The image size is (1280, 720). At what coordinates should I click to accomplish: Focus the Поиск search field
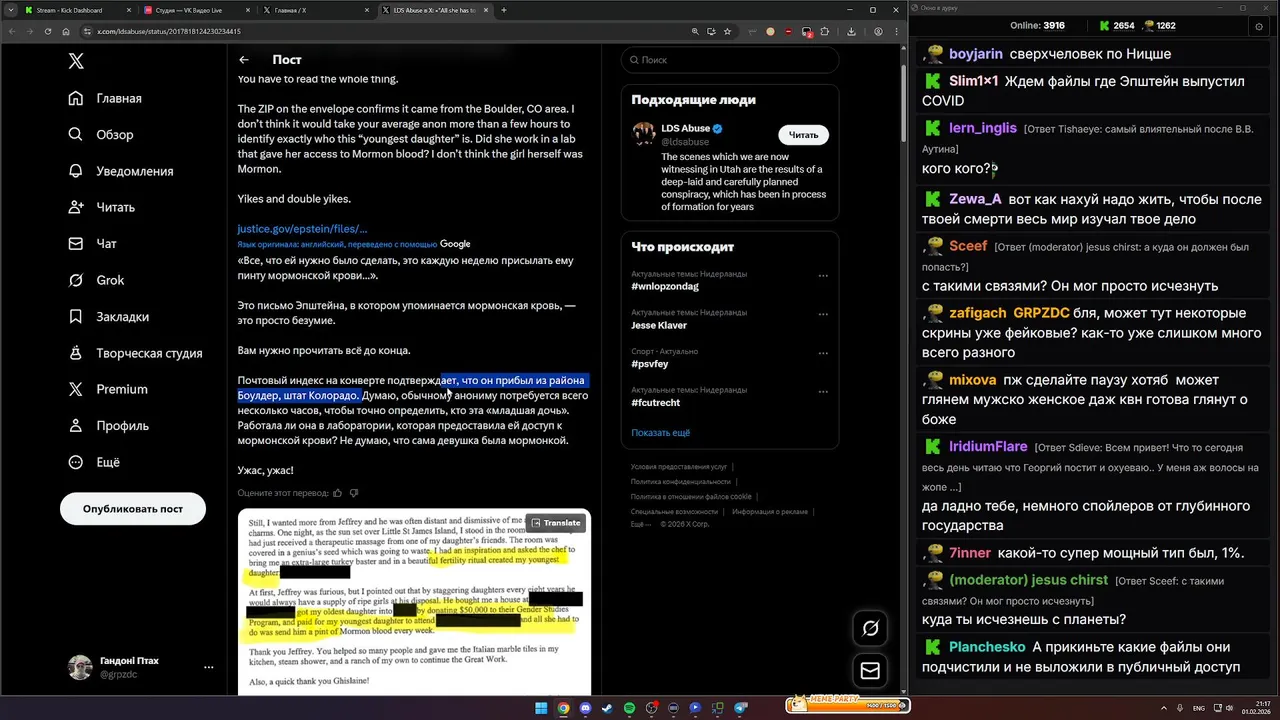point(730,60)
